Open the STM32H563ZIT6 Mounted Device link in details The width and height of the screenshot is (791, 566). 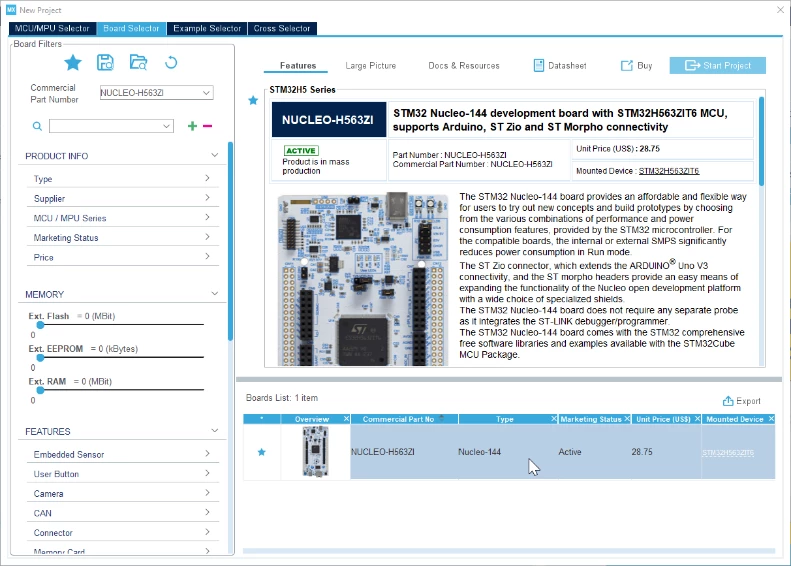(669, 171)
